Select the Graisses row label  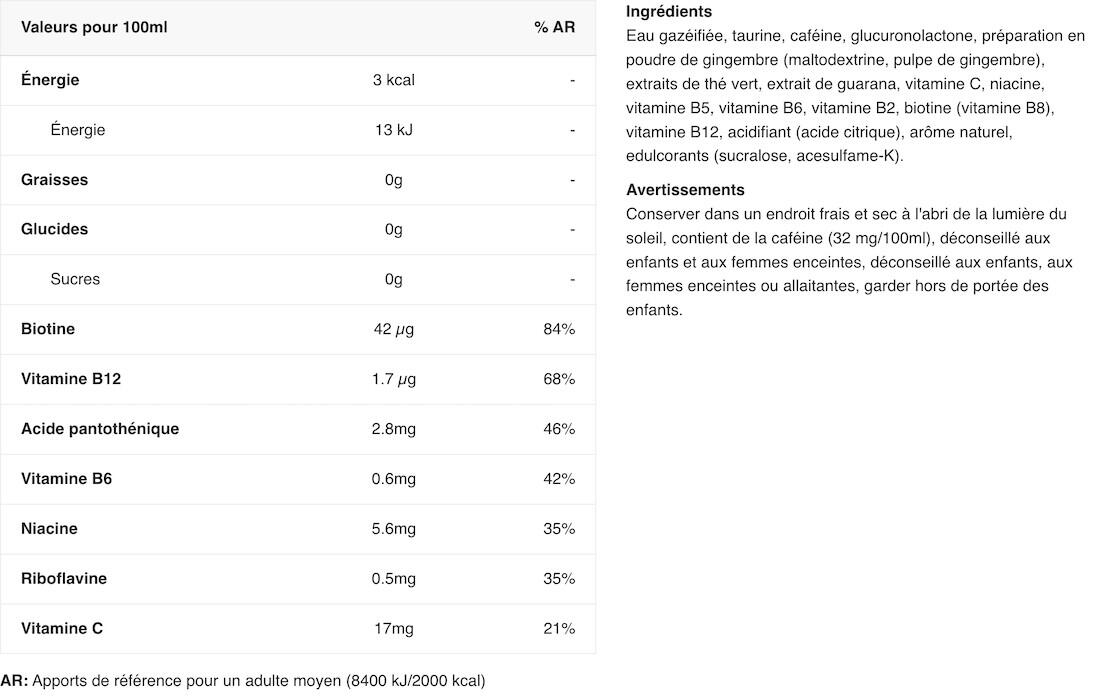[x=55, y=180]
